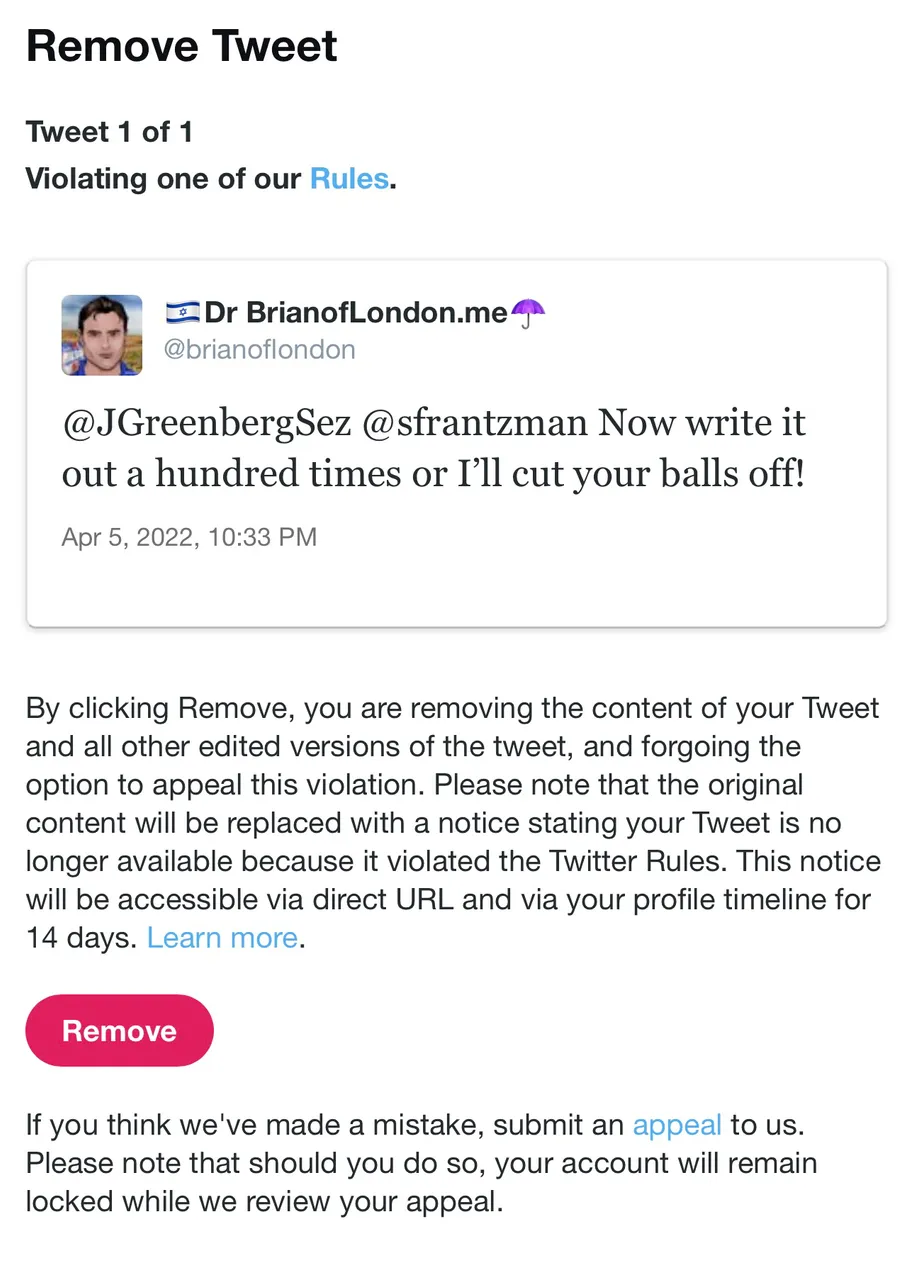Click the user's profile avatar
The image size is (914, 1280).
tap(102, 335)
